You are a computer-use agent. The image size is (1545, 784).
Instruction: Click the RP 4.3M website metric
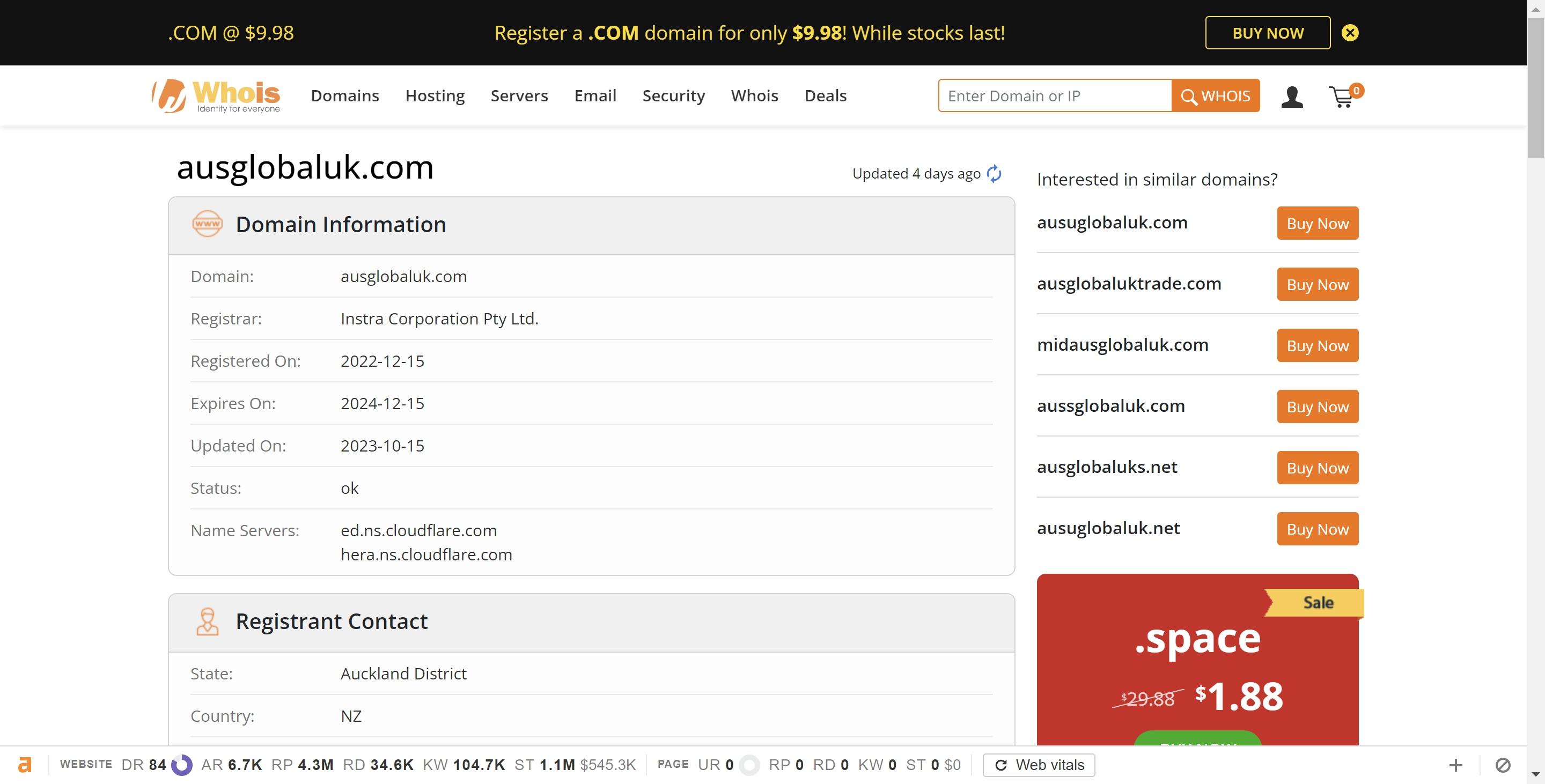(x=302, y=765)
